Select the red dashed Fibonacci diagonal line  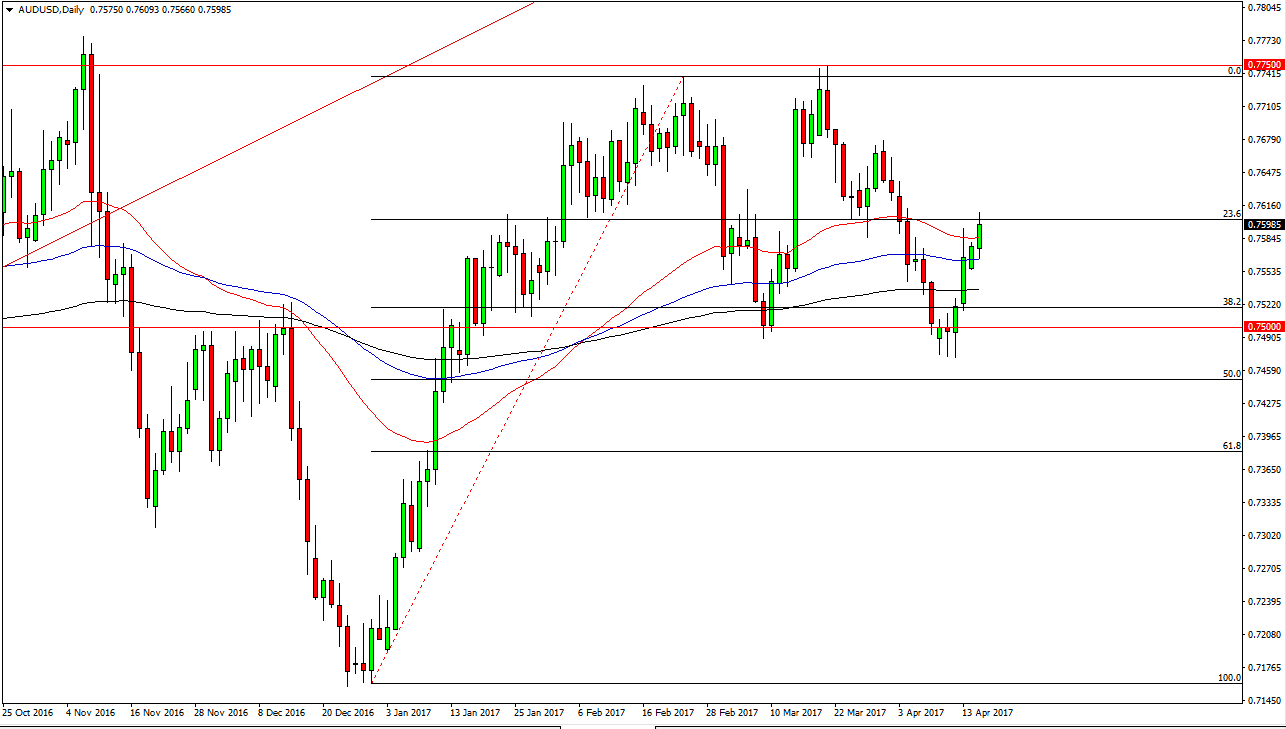(x=526, y=380)
